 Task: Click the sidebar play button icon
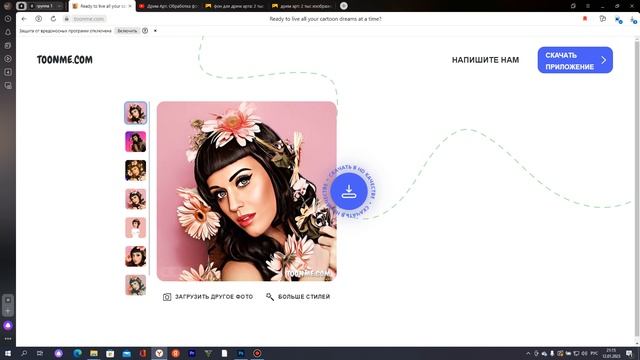click(8, 59)
